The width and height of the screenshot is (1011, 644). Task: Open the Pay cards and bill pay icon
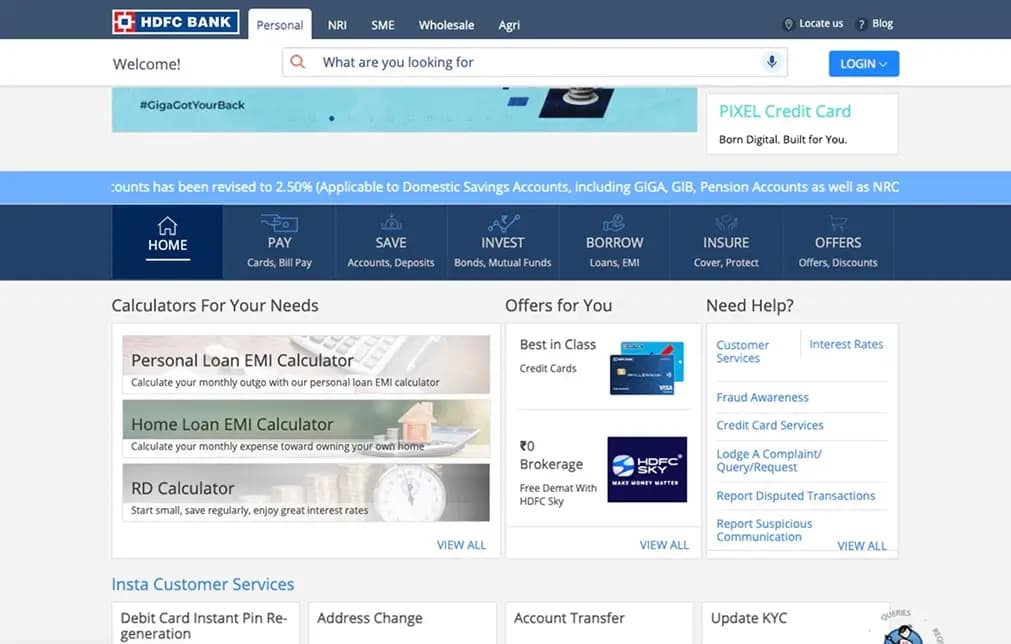pyautogui.click(x=279, y=223)
